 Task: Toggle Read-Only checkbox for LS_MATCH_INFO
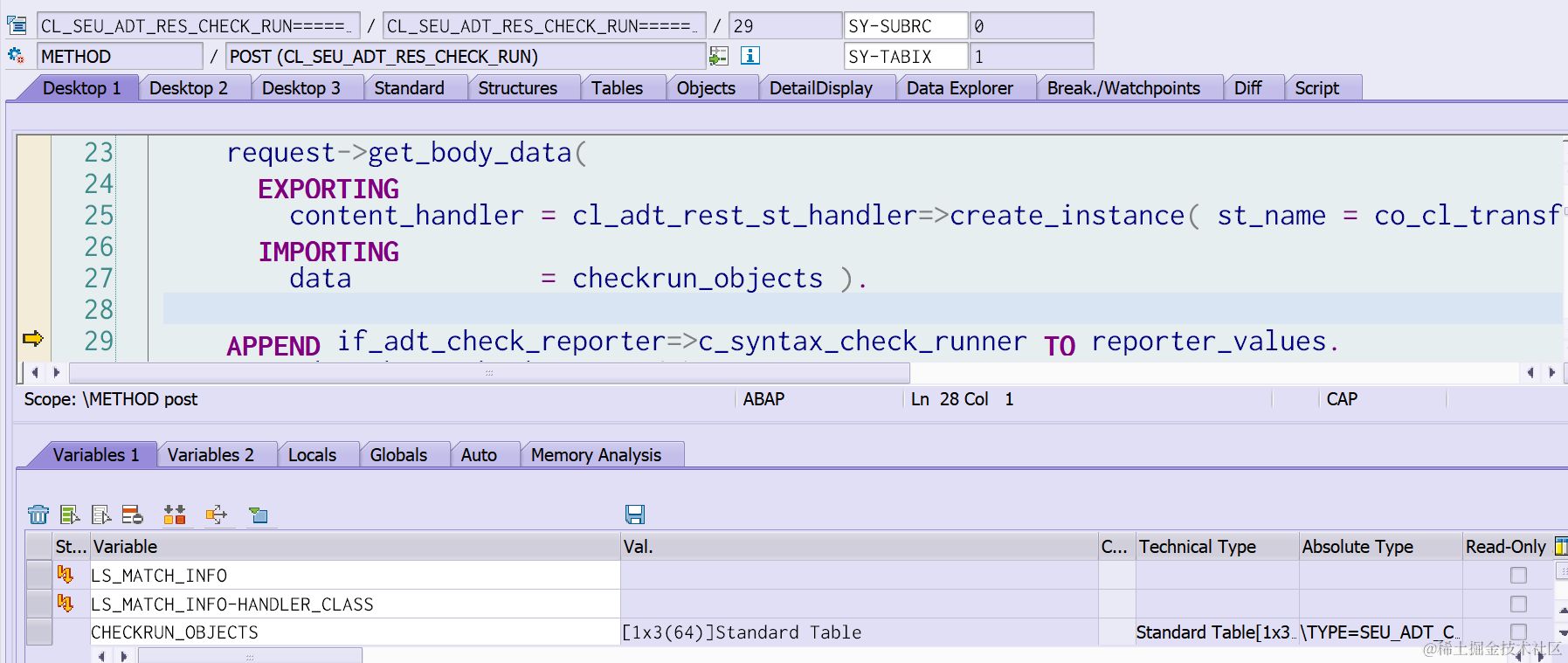pos(1518,575)
